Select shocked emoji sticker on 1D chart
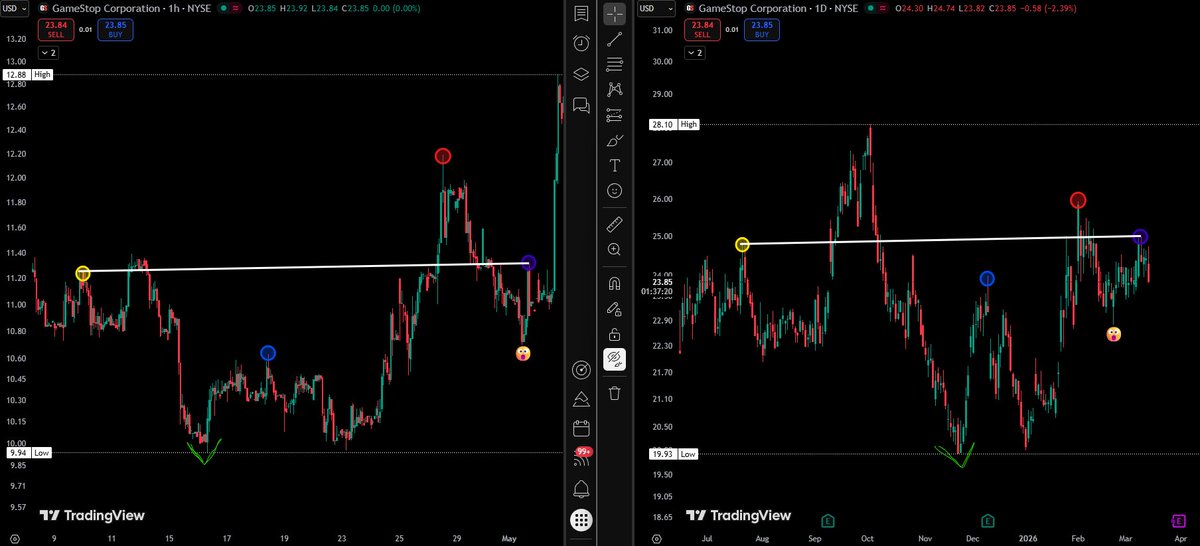This screenshot has width=1200, height=546. (x=1113, y=333)
